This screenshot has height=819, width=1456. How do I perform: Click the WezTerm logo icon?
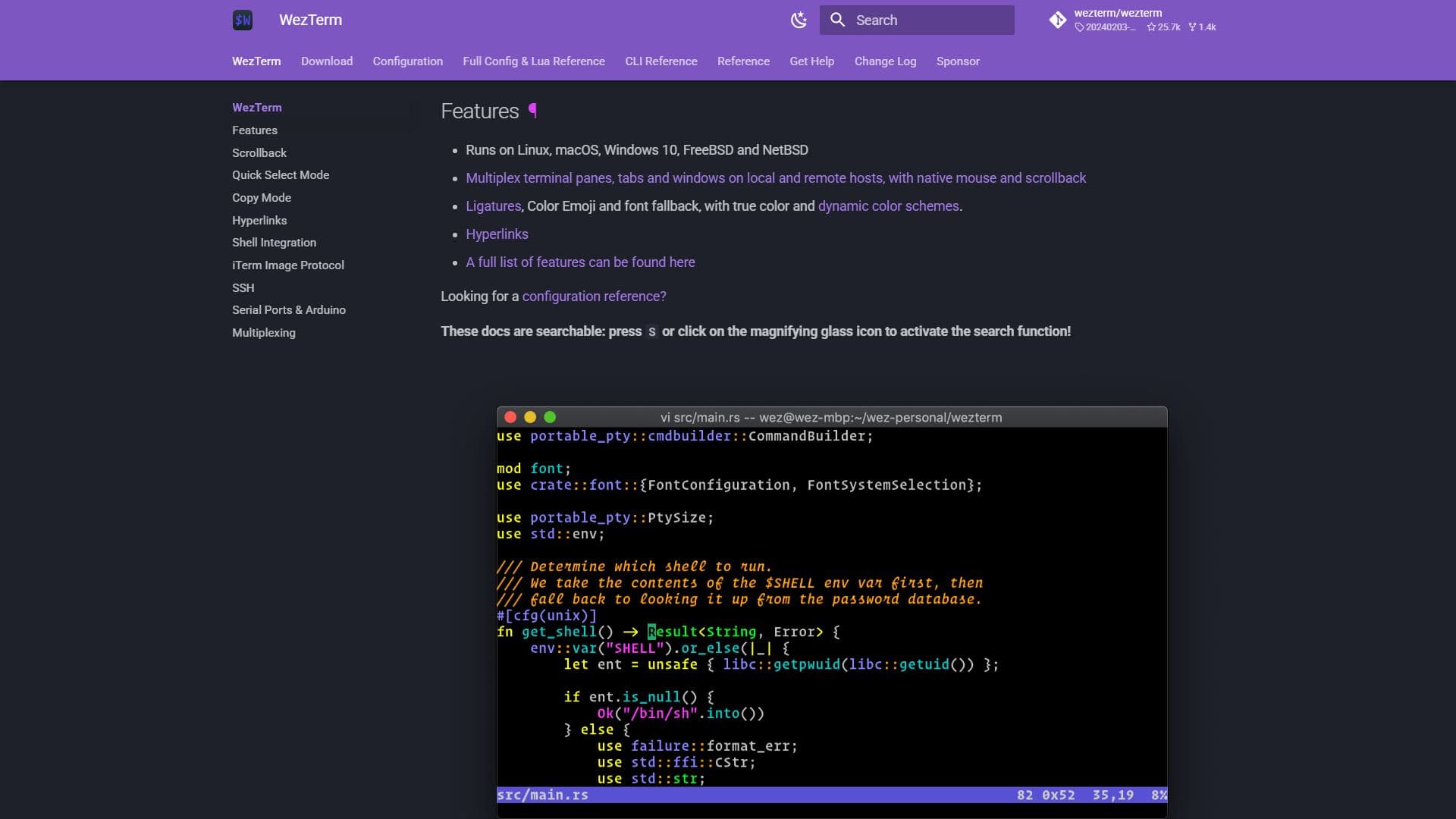click(243, 20)
